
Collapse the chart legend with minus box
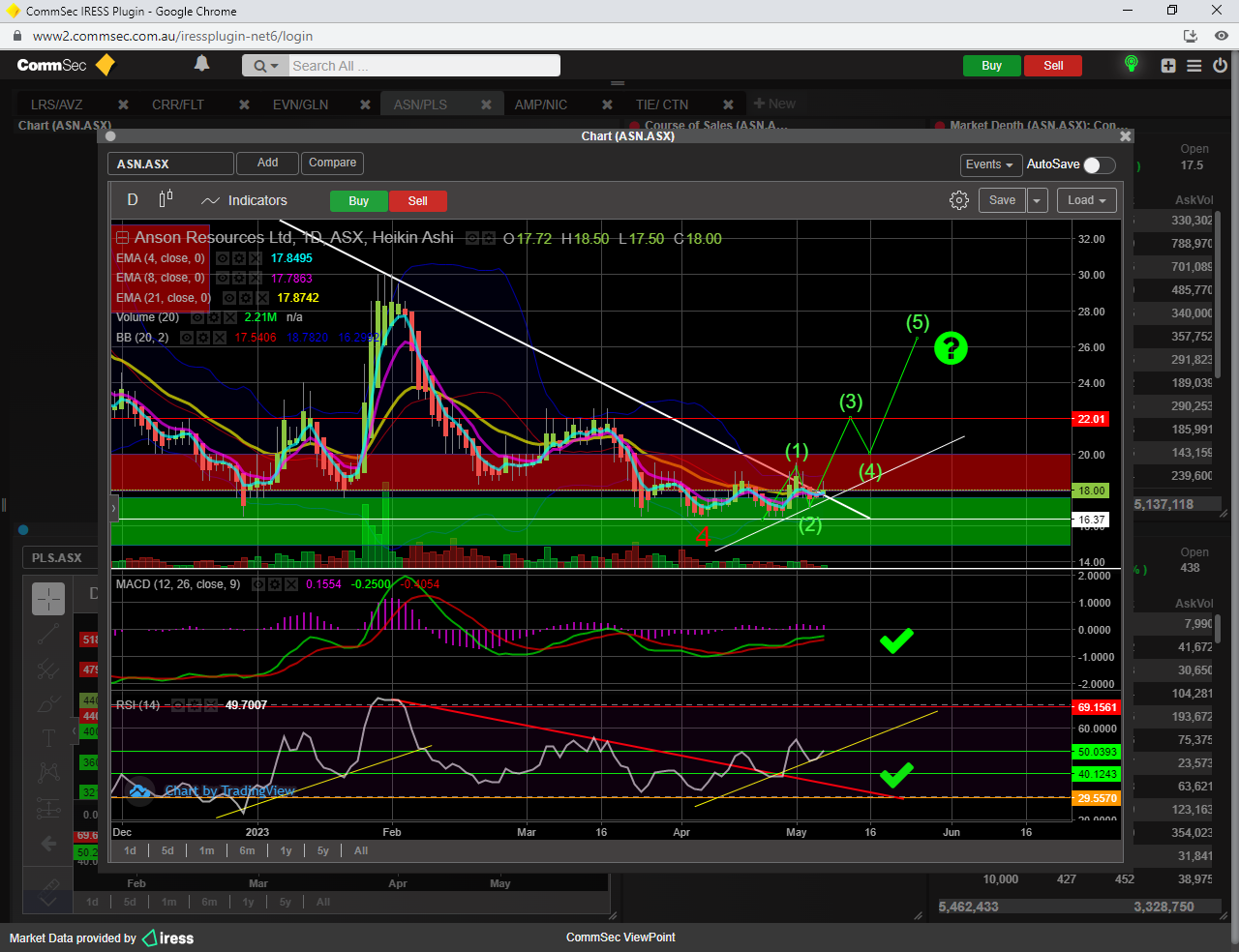(122, 238)
